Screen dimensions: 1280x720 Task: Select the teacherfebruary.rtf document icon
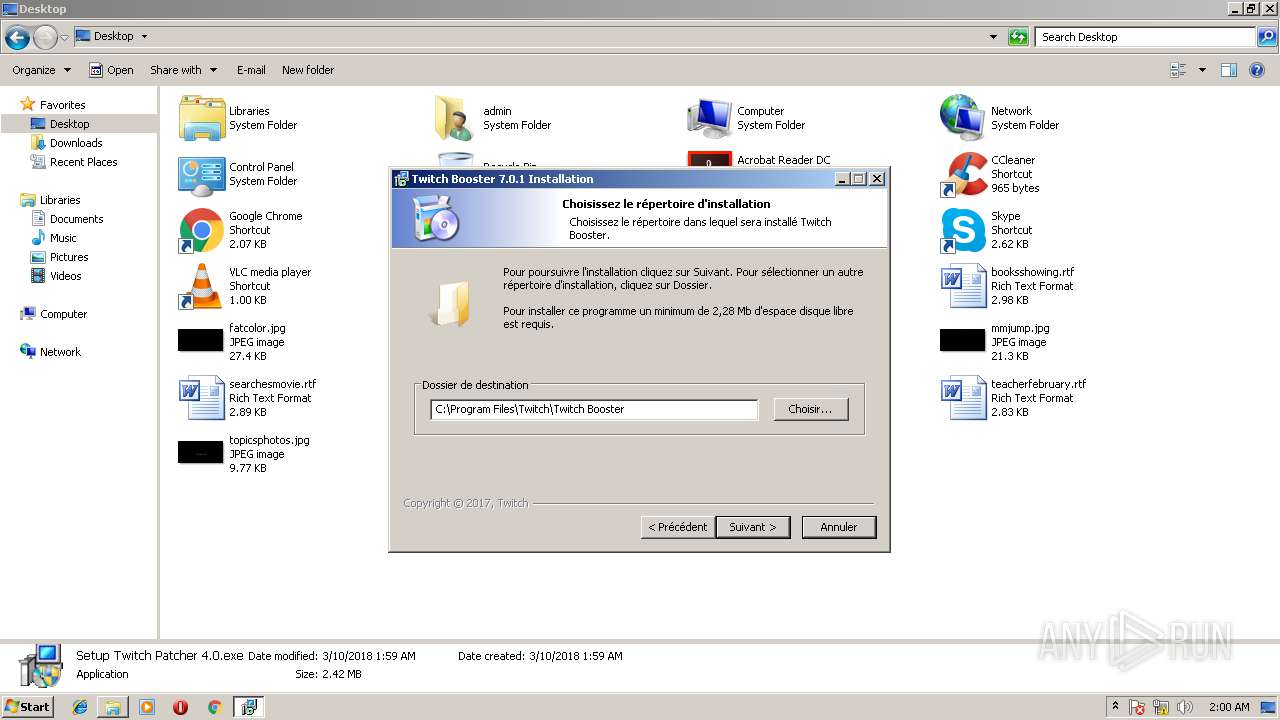(963, 398)
